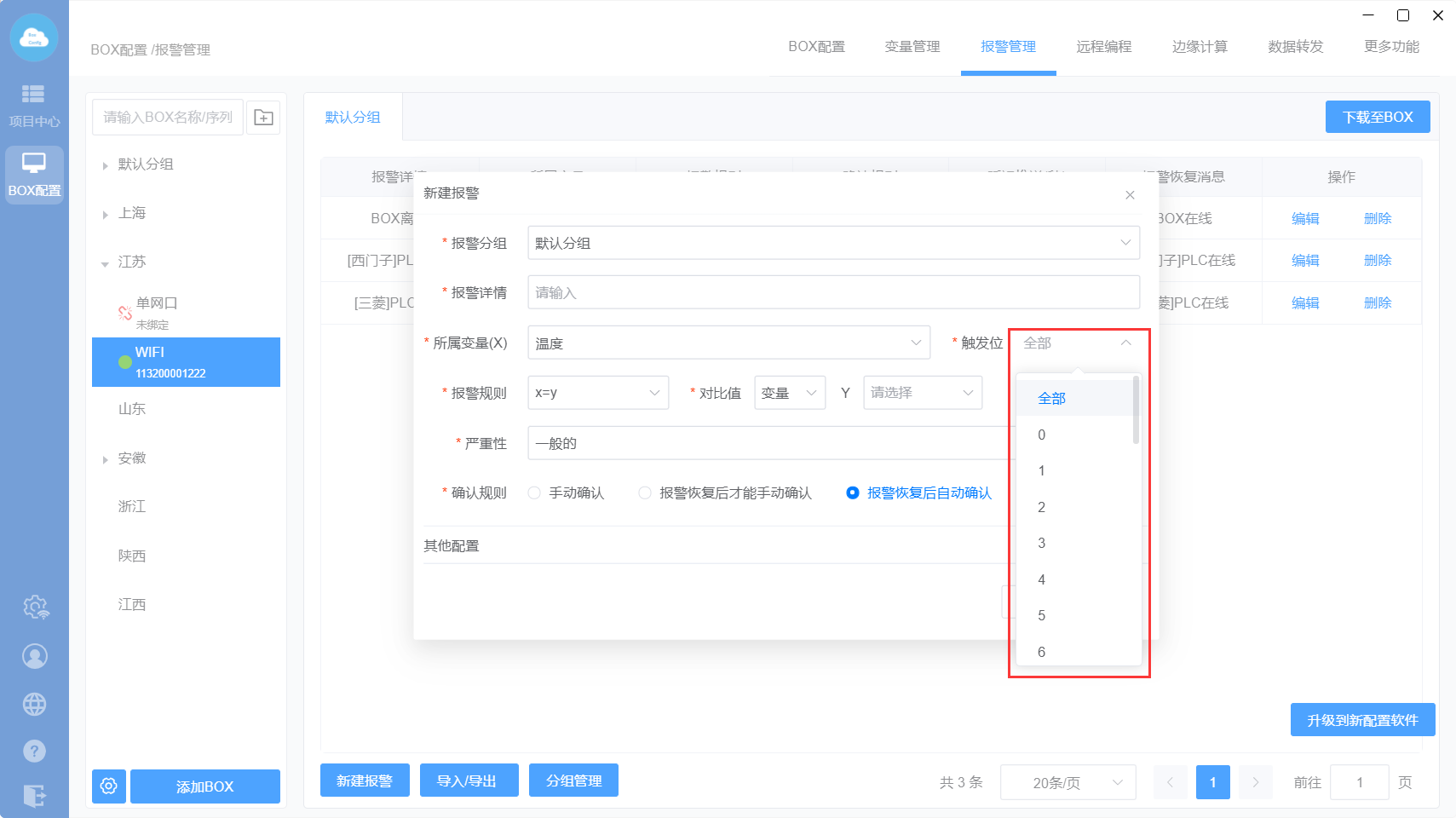Select 手动确认 radio button

pos(534,493)
